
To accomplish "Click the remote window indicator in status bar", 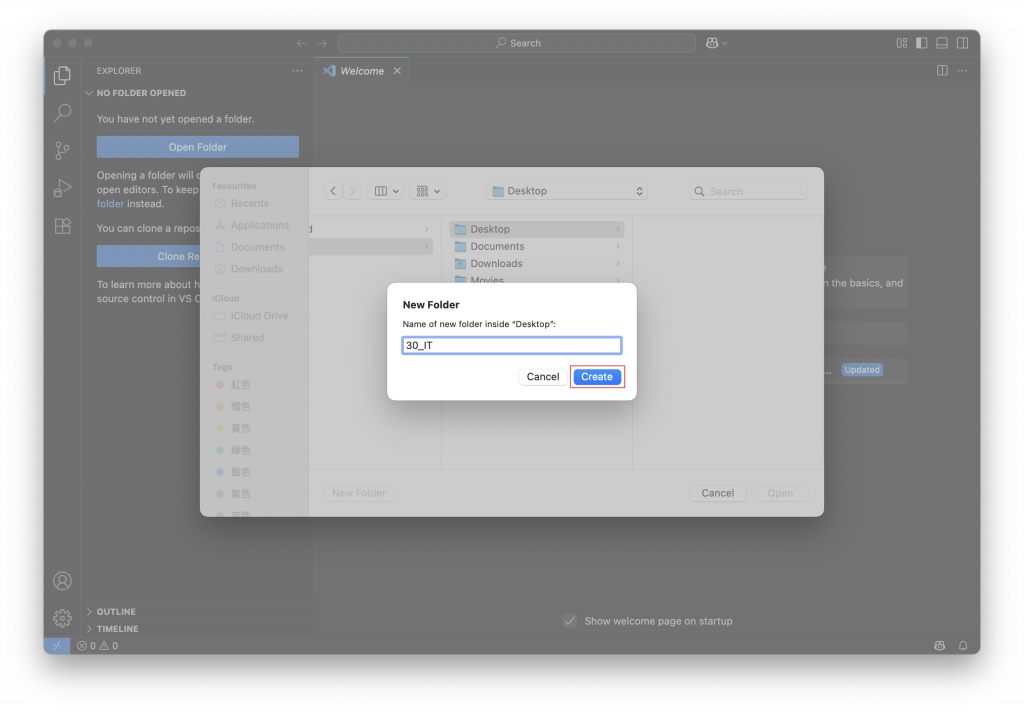I will click(x=57, y=645).
